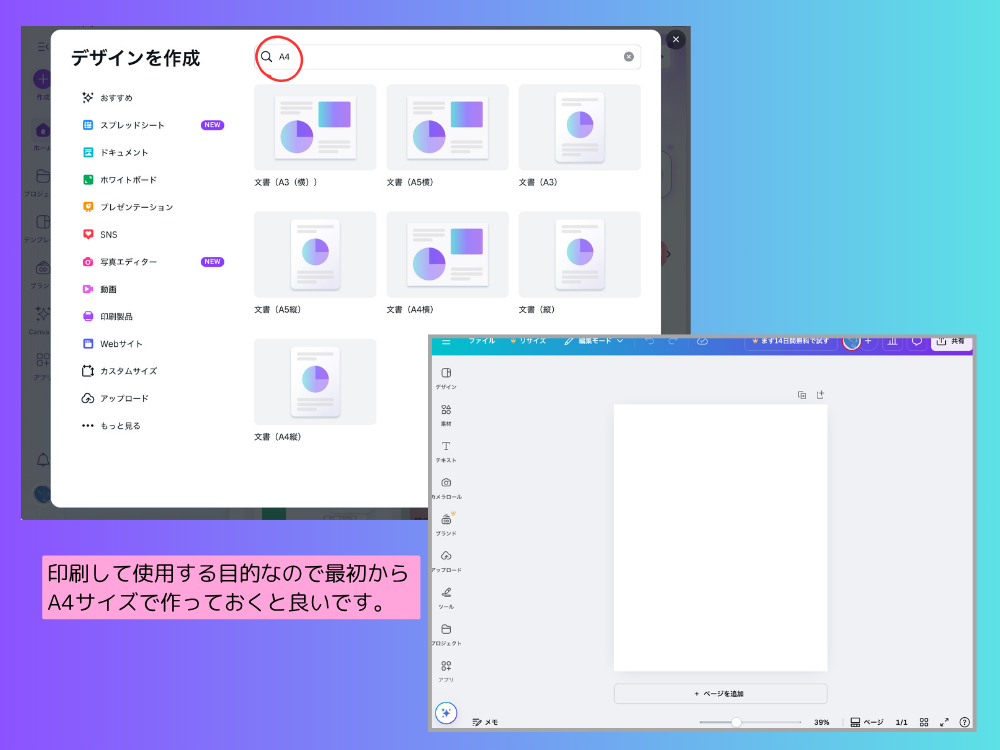Duplicate the page using the copy icon
Screen dimensions: 1000x750
802,395
